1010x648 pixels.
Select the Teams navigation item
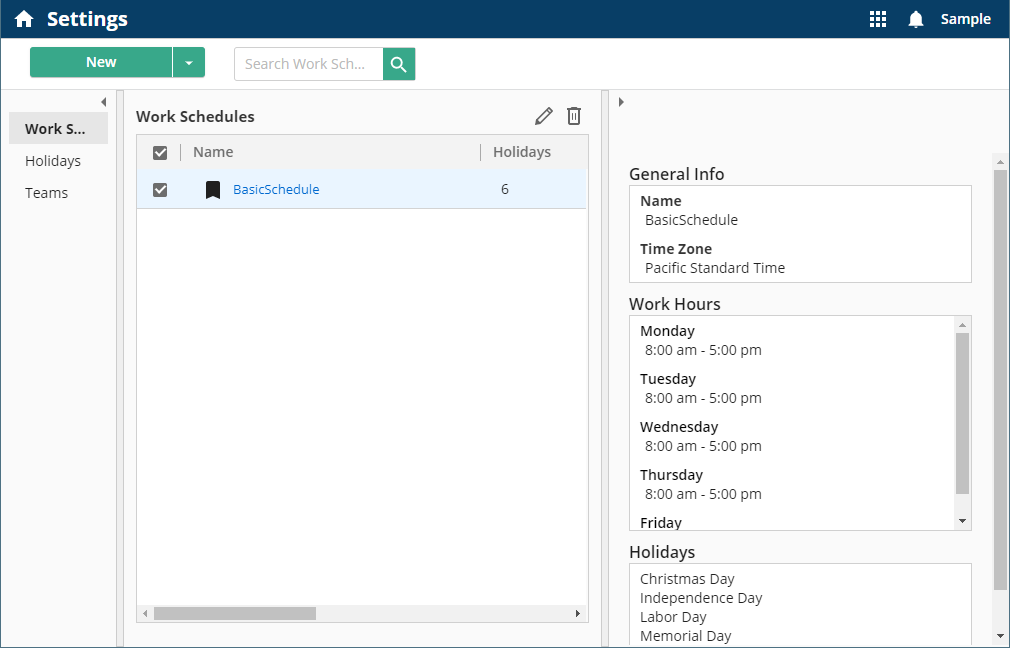[x=47, y=193]
